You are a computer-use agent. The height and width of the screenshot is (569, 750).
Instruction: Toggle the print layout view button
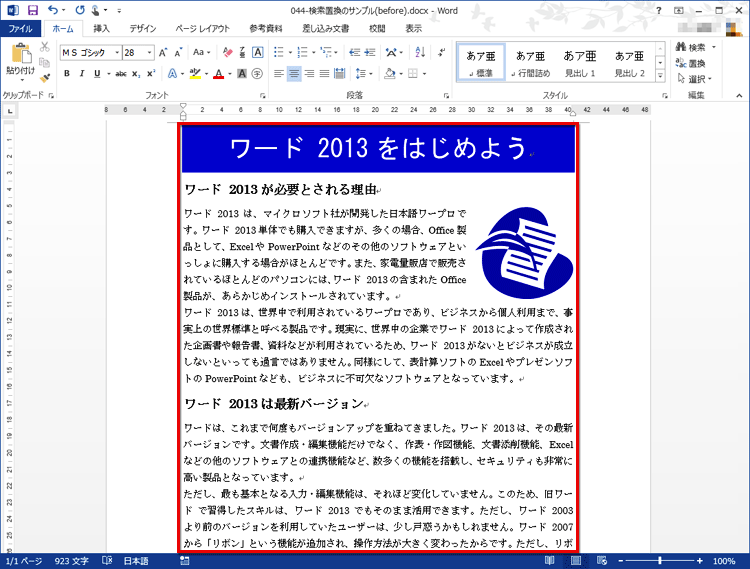tap(576, 560)
